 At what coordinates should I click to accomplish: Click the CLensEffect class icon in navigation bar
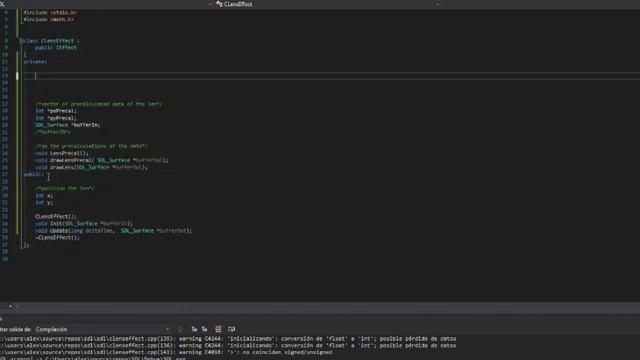[219, 4]
